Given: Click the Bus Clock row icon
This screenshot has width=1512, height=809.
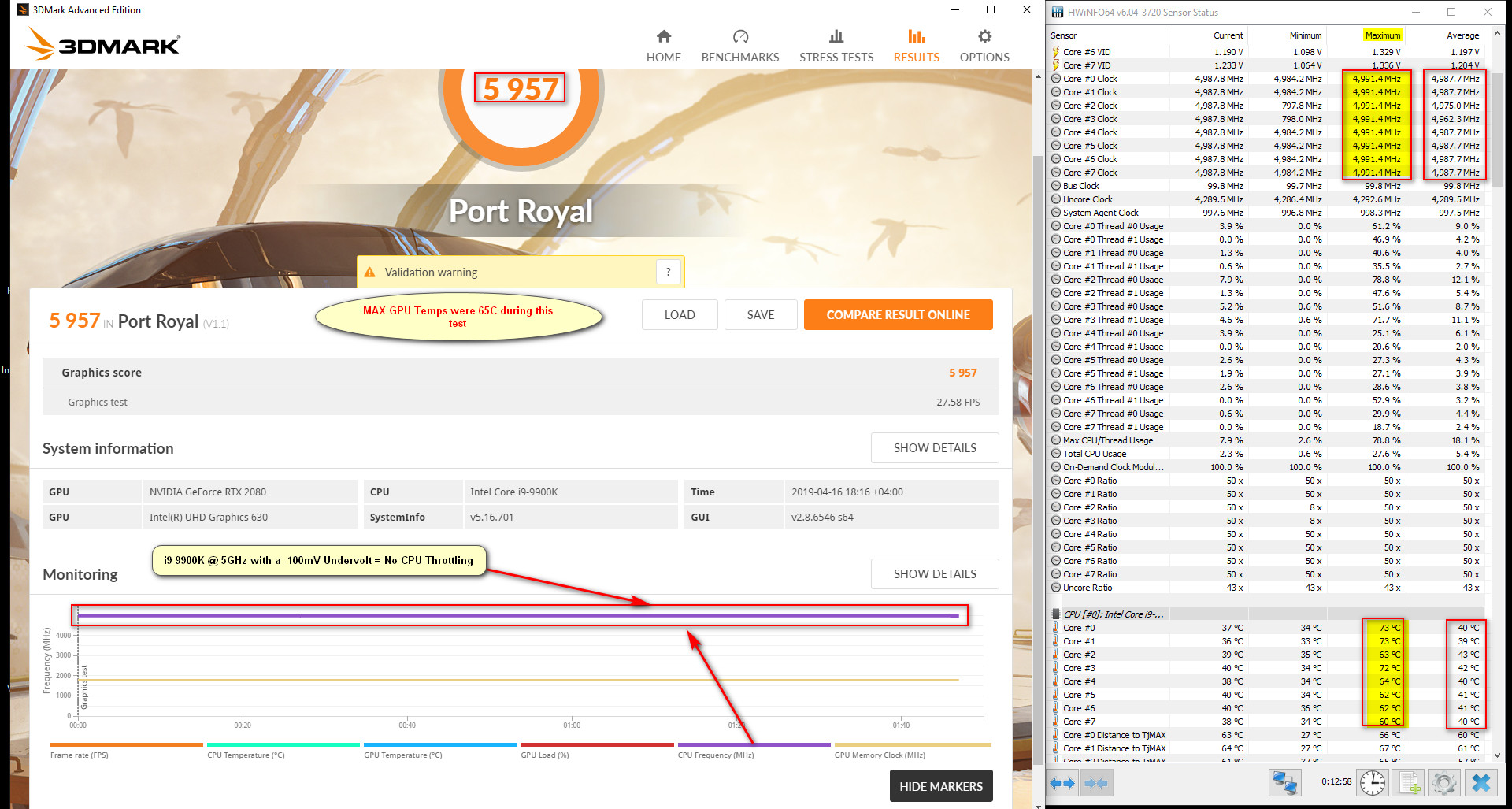Looking at the screenshot, I should [x=1056, y=186].
